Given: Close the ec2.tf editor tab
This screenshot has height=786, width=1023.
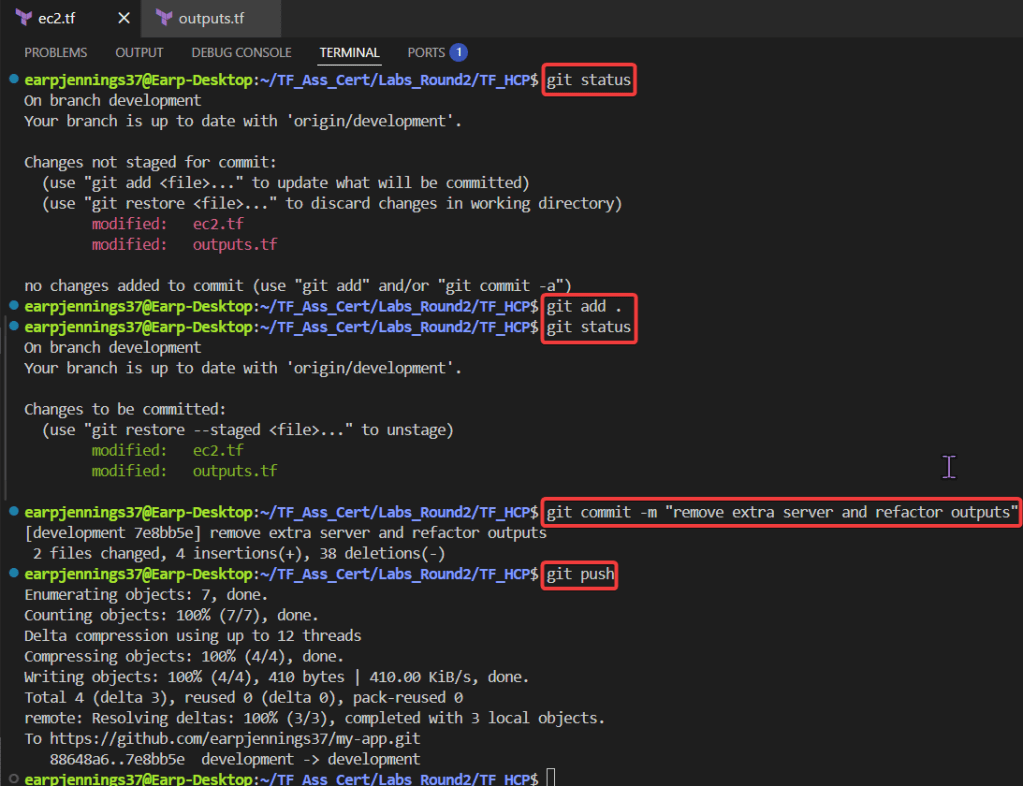Looking at the screenshot, I should (x=124, y=18).
